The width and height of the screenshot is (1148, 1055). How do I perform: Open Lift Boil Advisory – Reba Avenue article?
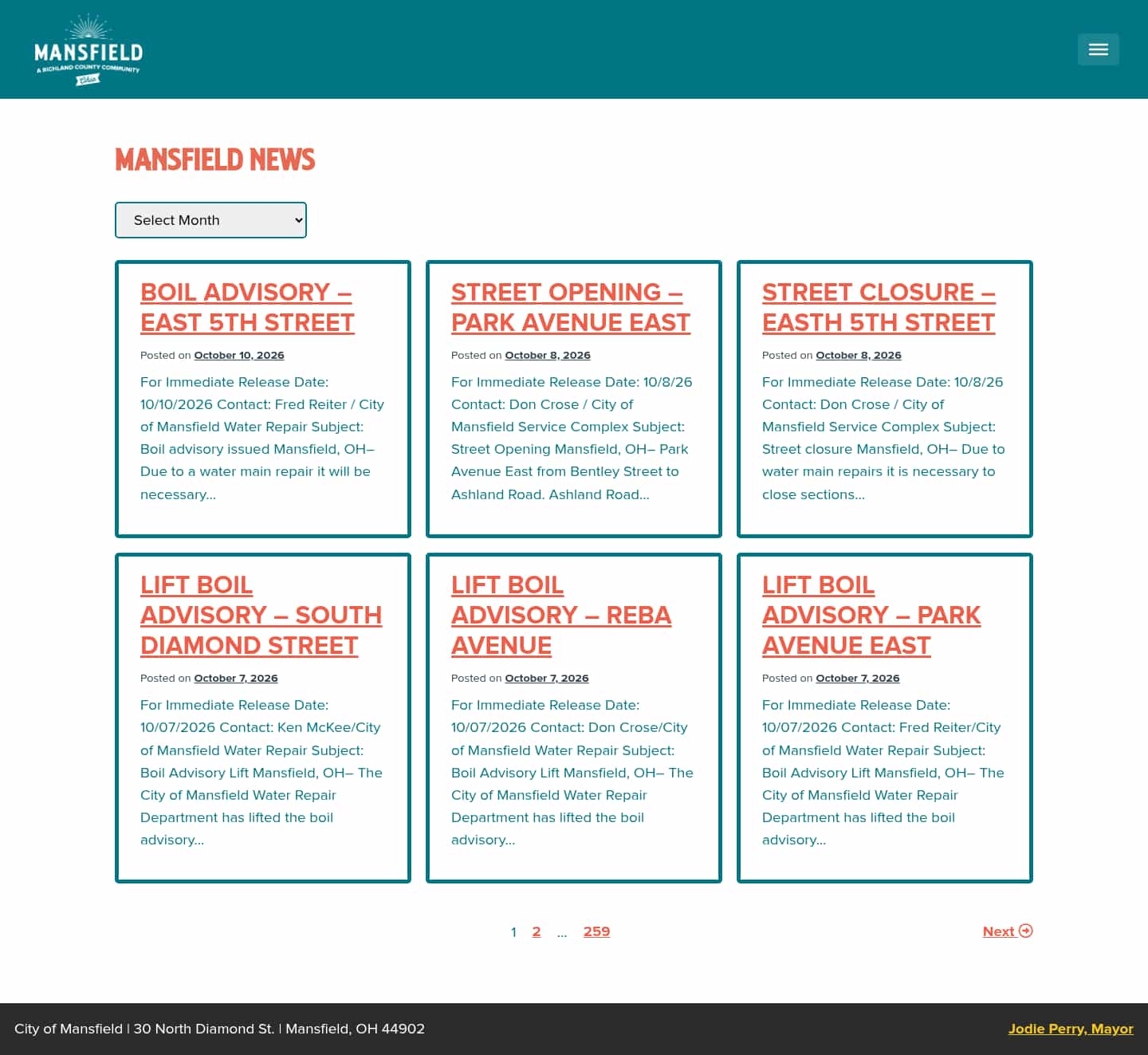click(561, 615)
